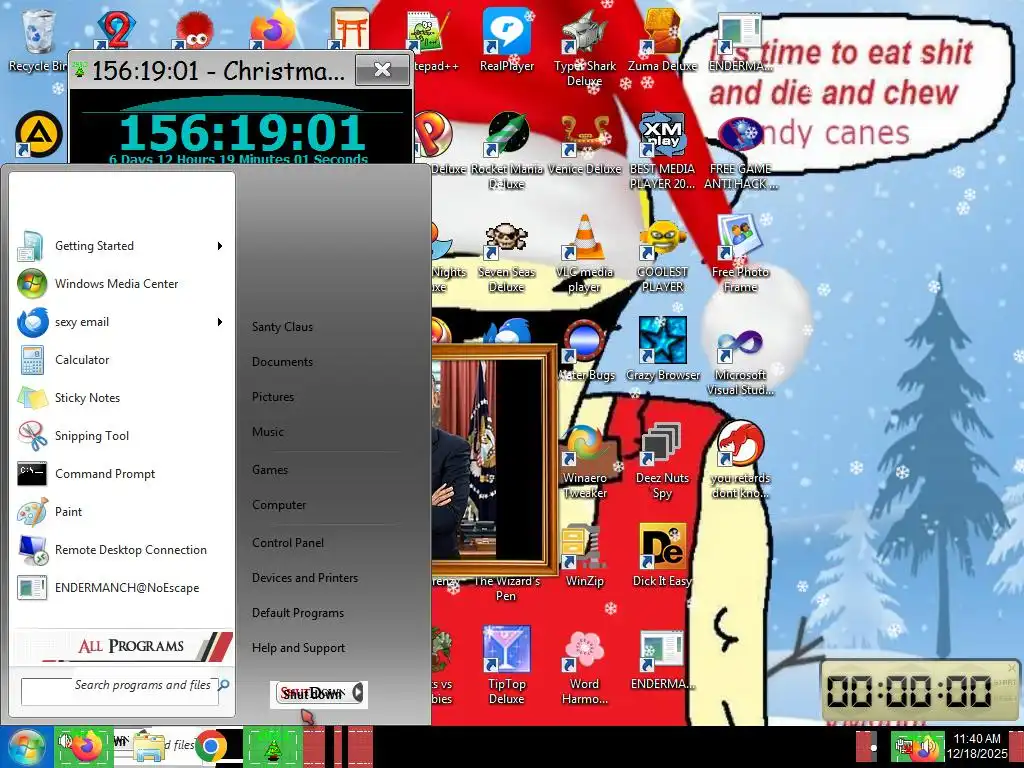Click the All Programs button

point(123,646)
